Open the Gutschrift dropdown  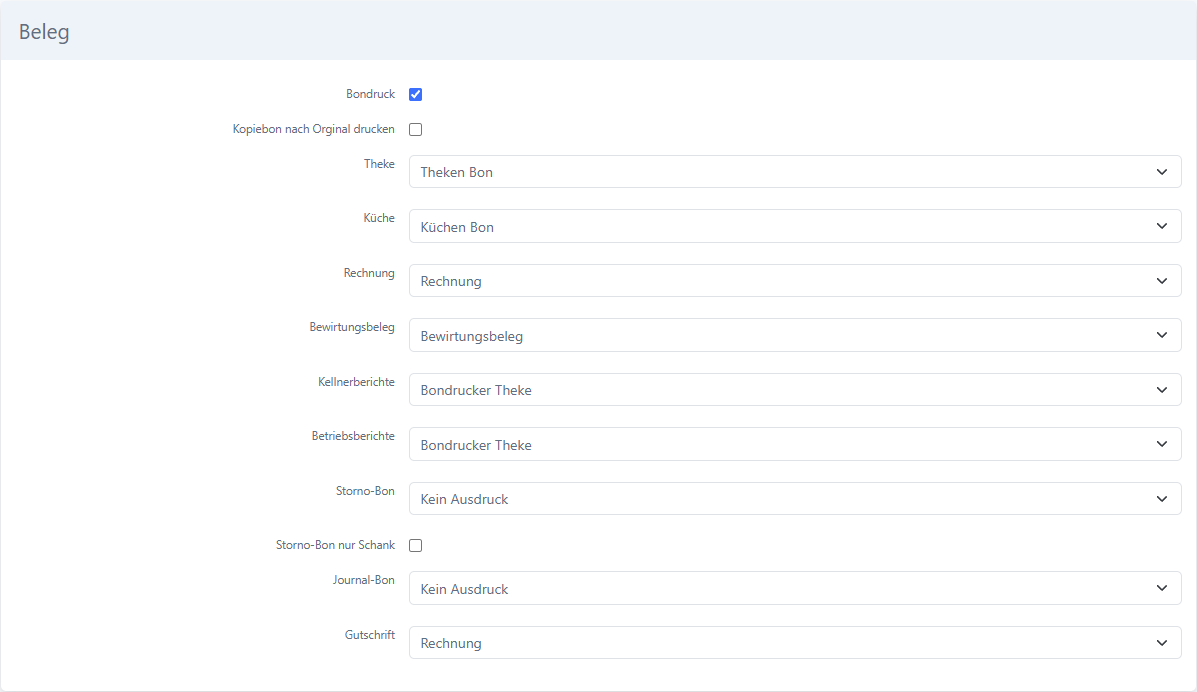795,643
